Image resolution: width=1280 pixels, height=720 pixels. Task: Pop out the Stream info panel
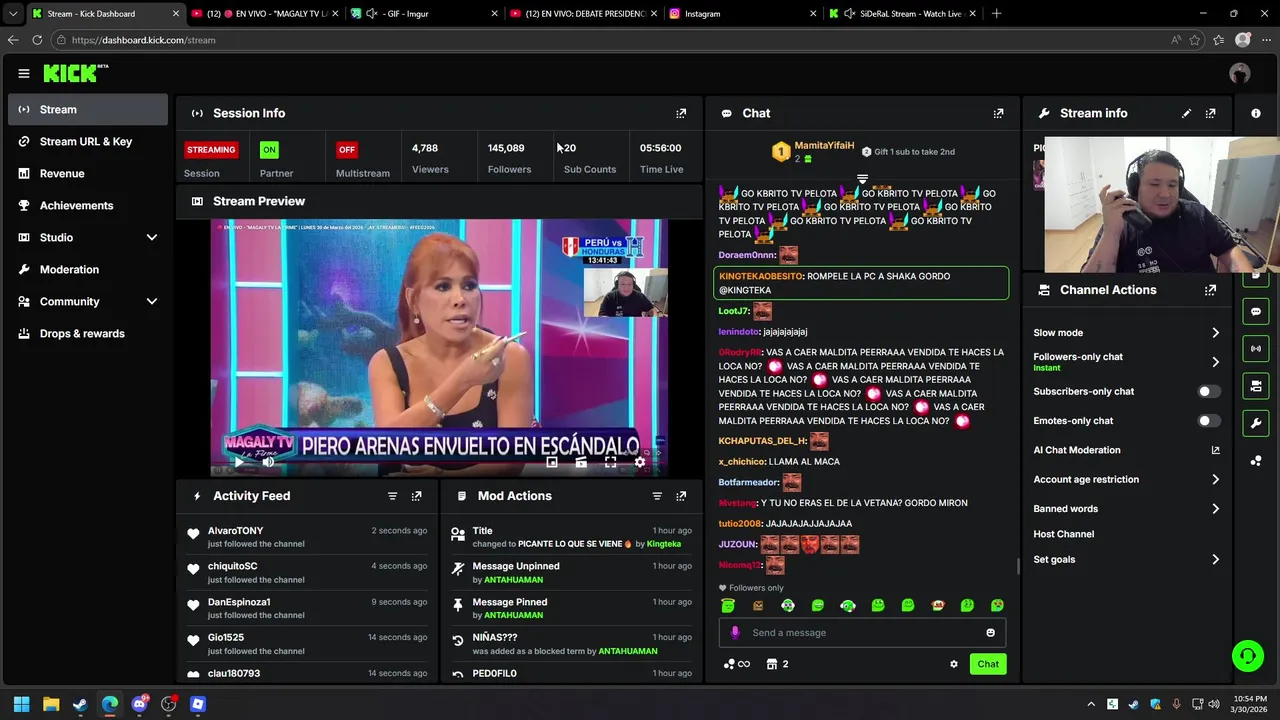coord(1211,113)
